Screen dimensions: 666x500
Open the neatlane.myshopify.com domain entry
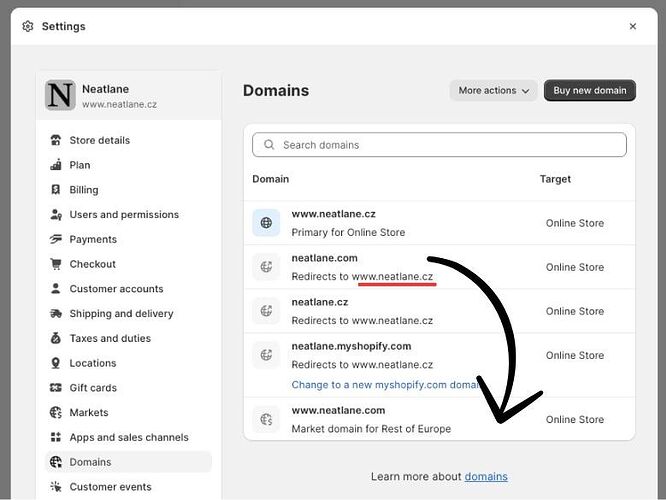pyautogui.click(x=439, y=366)
